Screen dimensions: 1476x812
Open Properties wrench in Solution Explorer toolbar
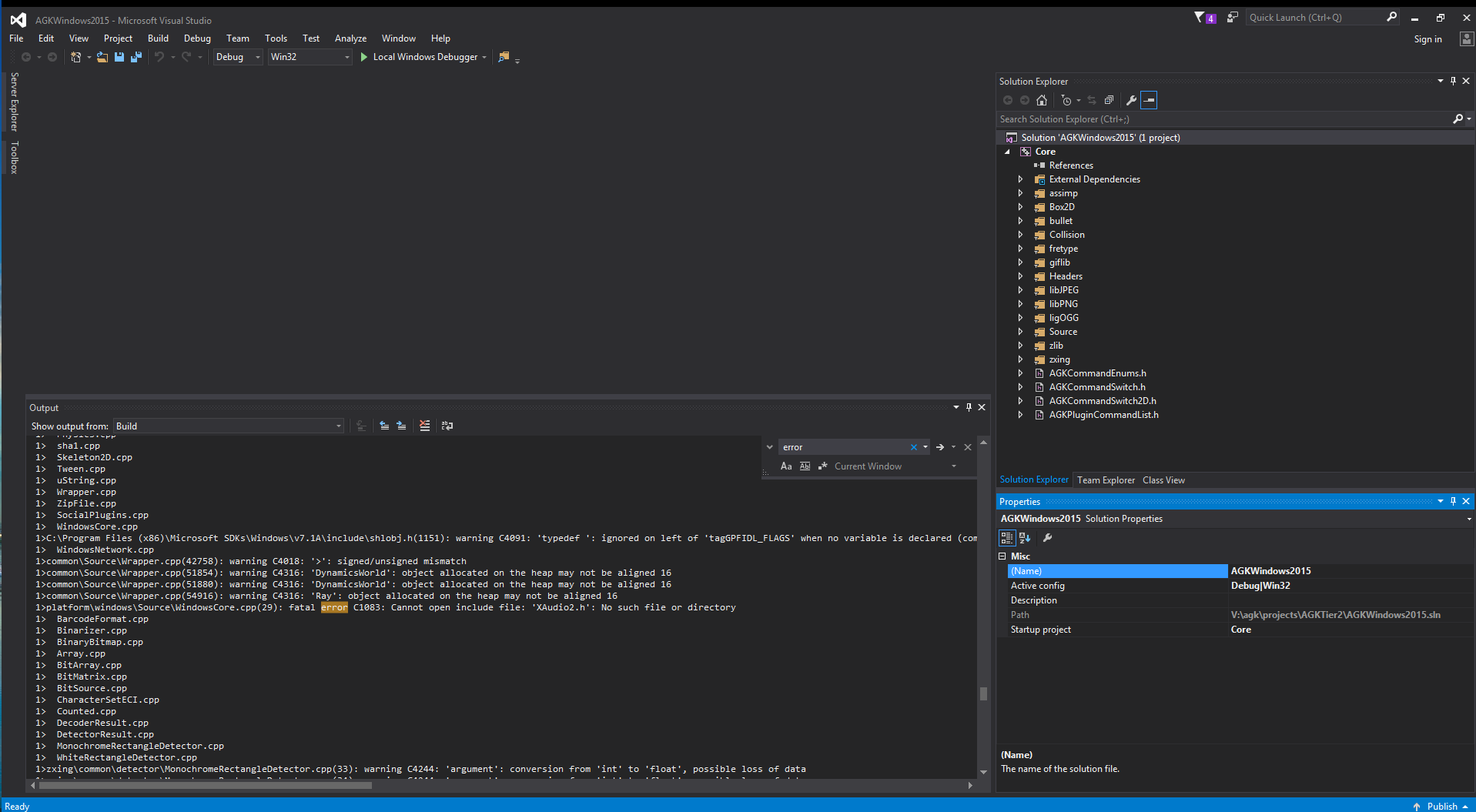1131,100
